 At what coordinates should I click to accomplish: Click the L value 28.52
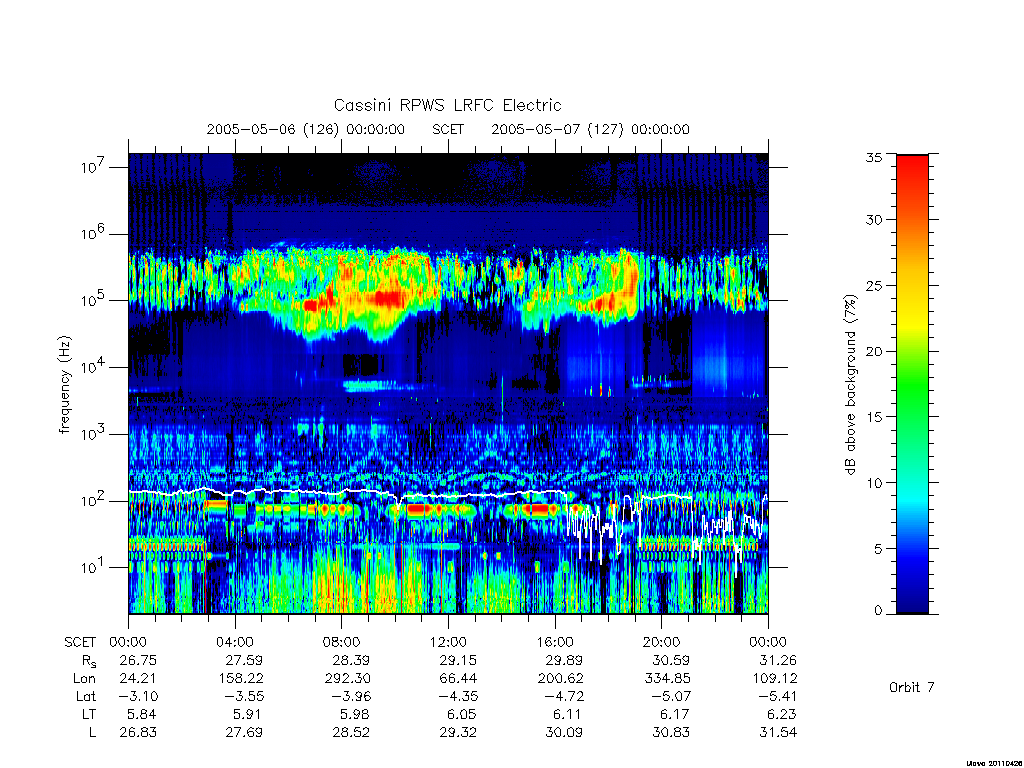tap(351, 733)
